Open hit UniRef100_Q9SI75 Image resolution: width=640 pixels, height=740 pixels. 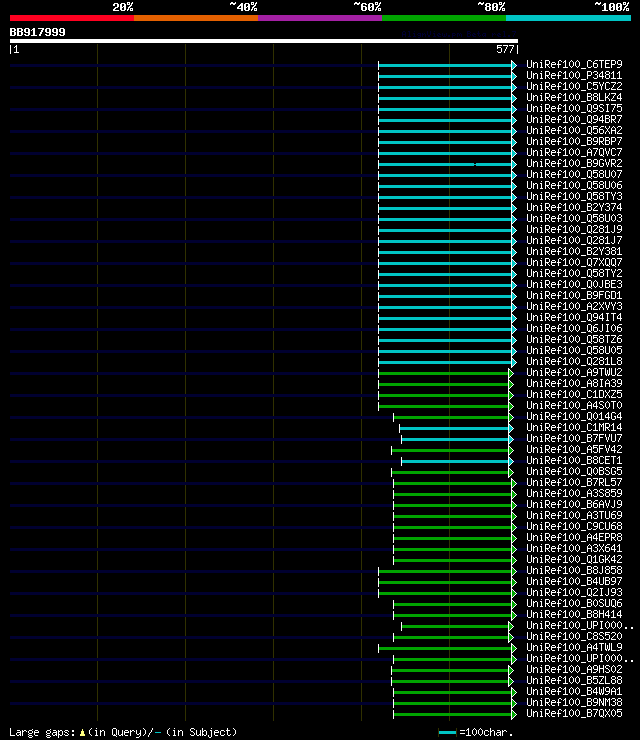tap(574, 109)
